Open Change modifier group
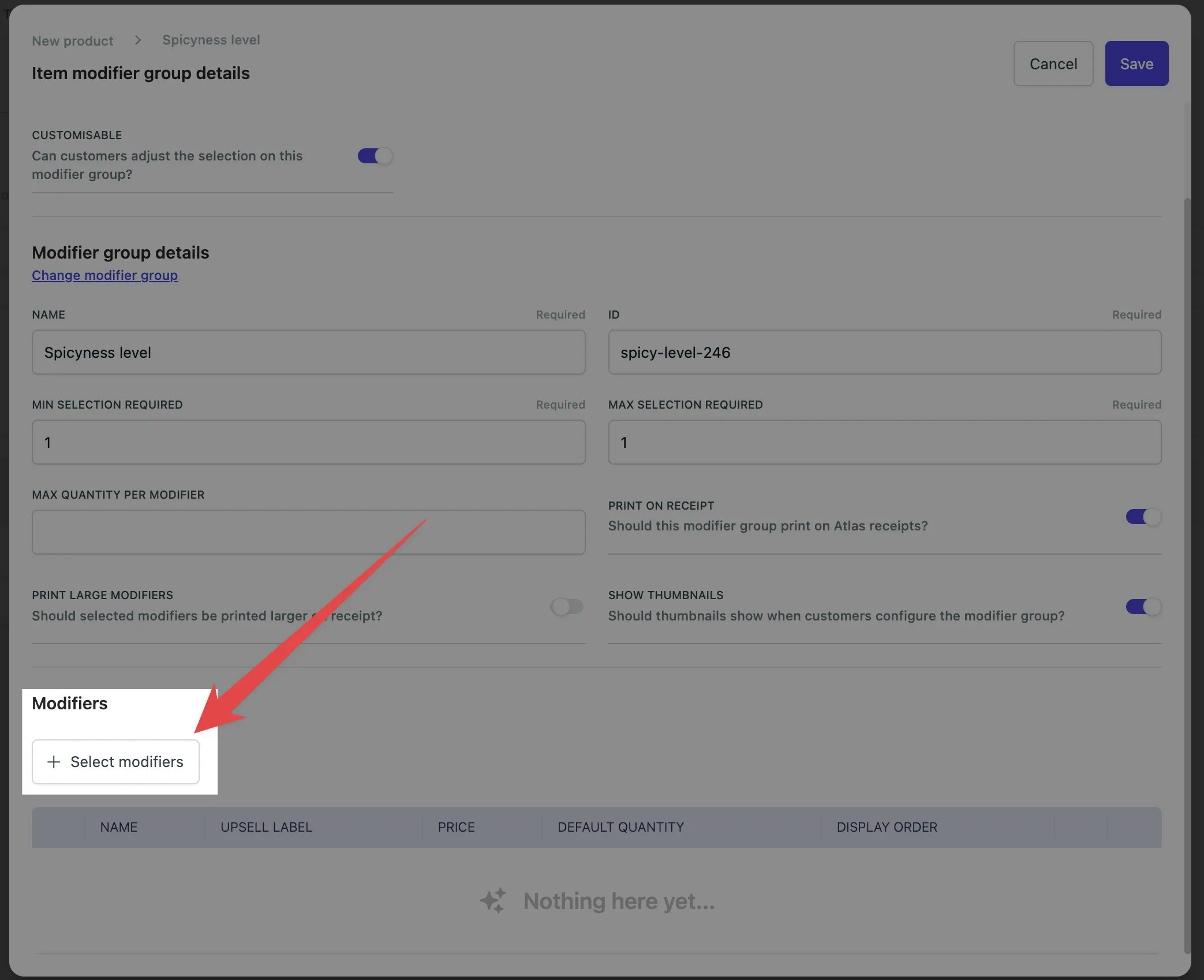Image resolution: width=1204 pixels, height=980 pixels. click(104, 275)
